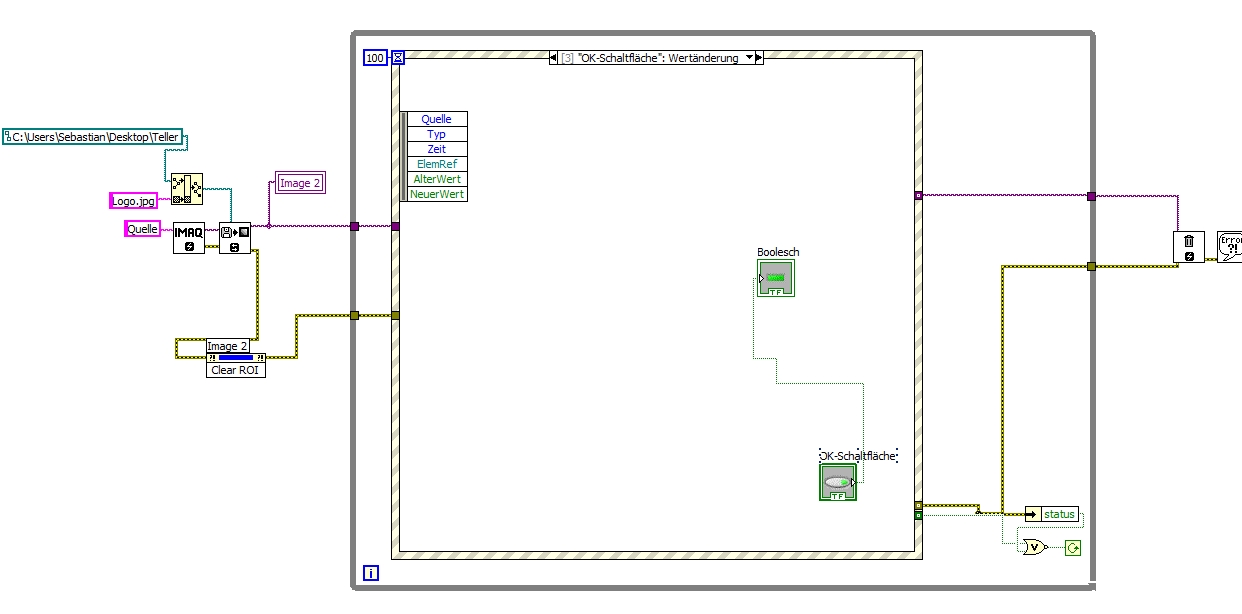Viewport: 1242px width, 614px height.
Task: Click the Logo.jpg string constant
Action: click(133, 201)
